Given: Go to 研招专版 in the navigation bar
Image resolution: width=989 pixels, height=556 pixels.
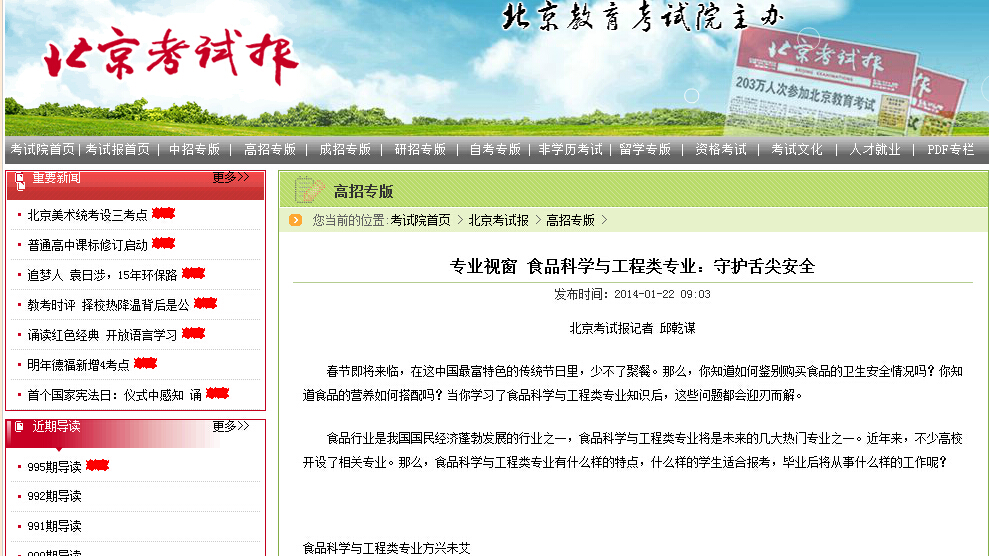Looking at the screenshot, I should tap(420, 150).
